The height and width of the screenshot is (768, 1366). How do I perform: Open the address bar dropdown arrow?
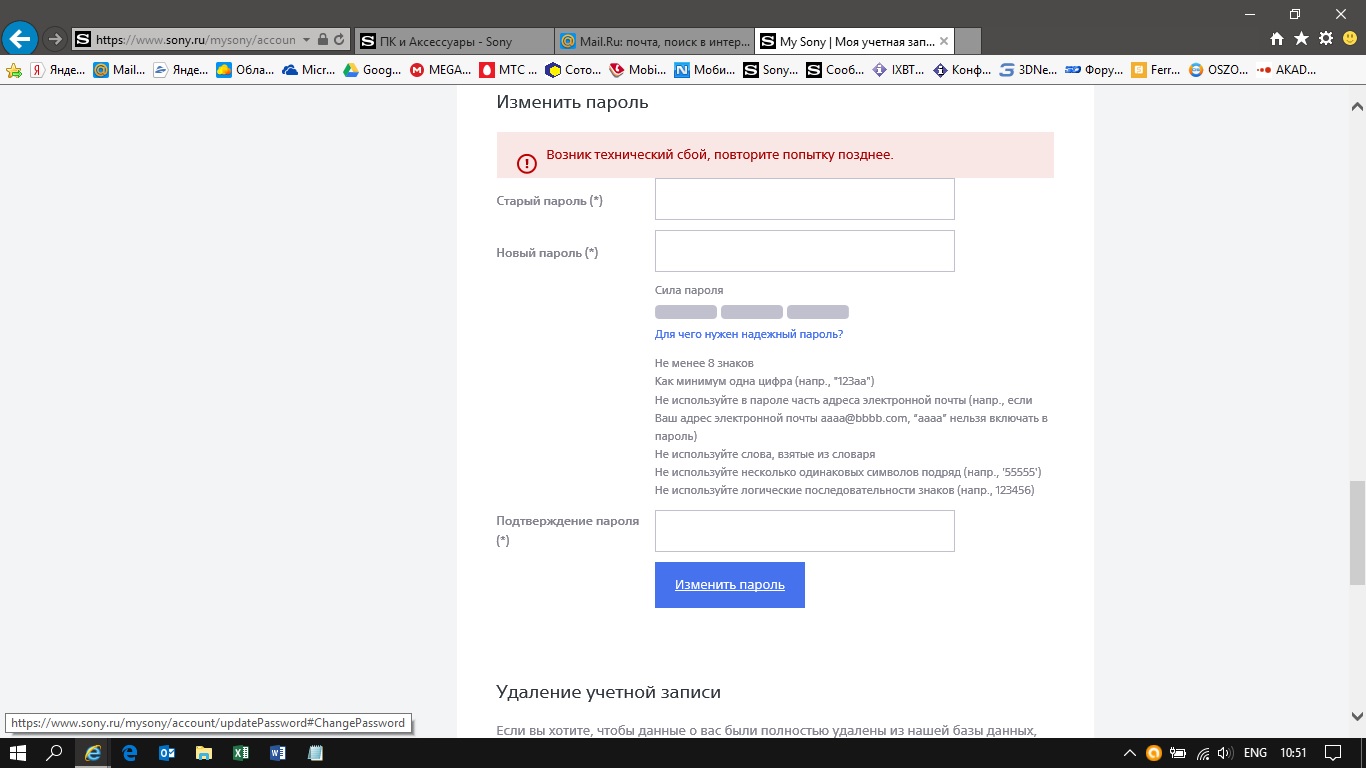(x=306, y=40)
